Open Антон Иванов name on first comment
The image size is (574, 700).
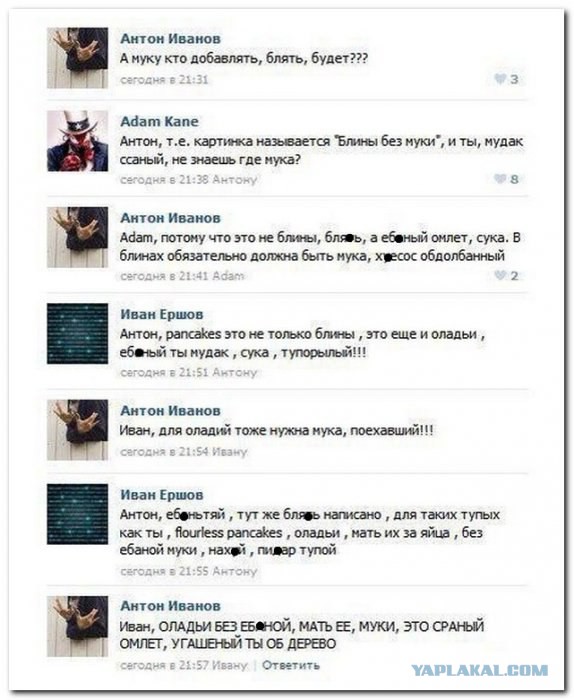tap(171, 39)
